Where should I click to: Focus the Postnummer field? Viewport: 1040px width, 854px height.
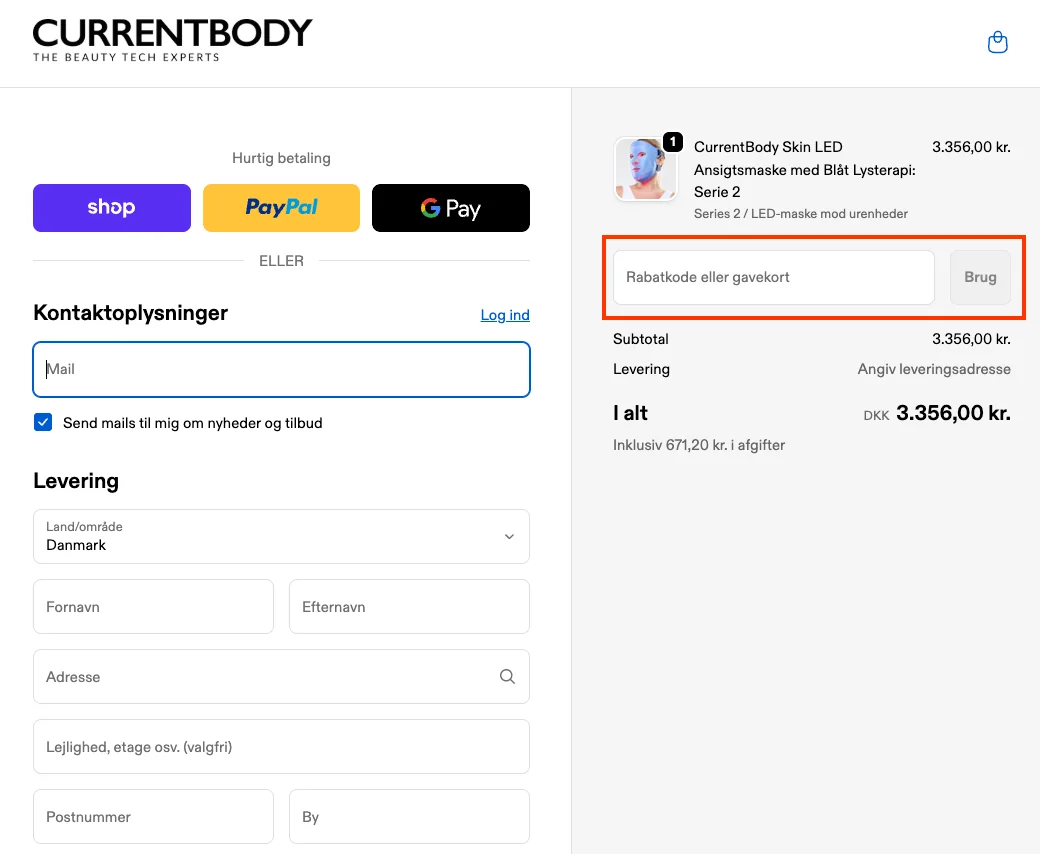tap(153, 816)
